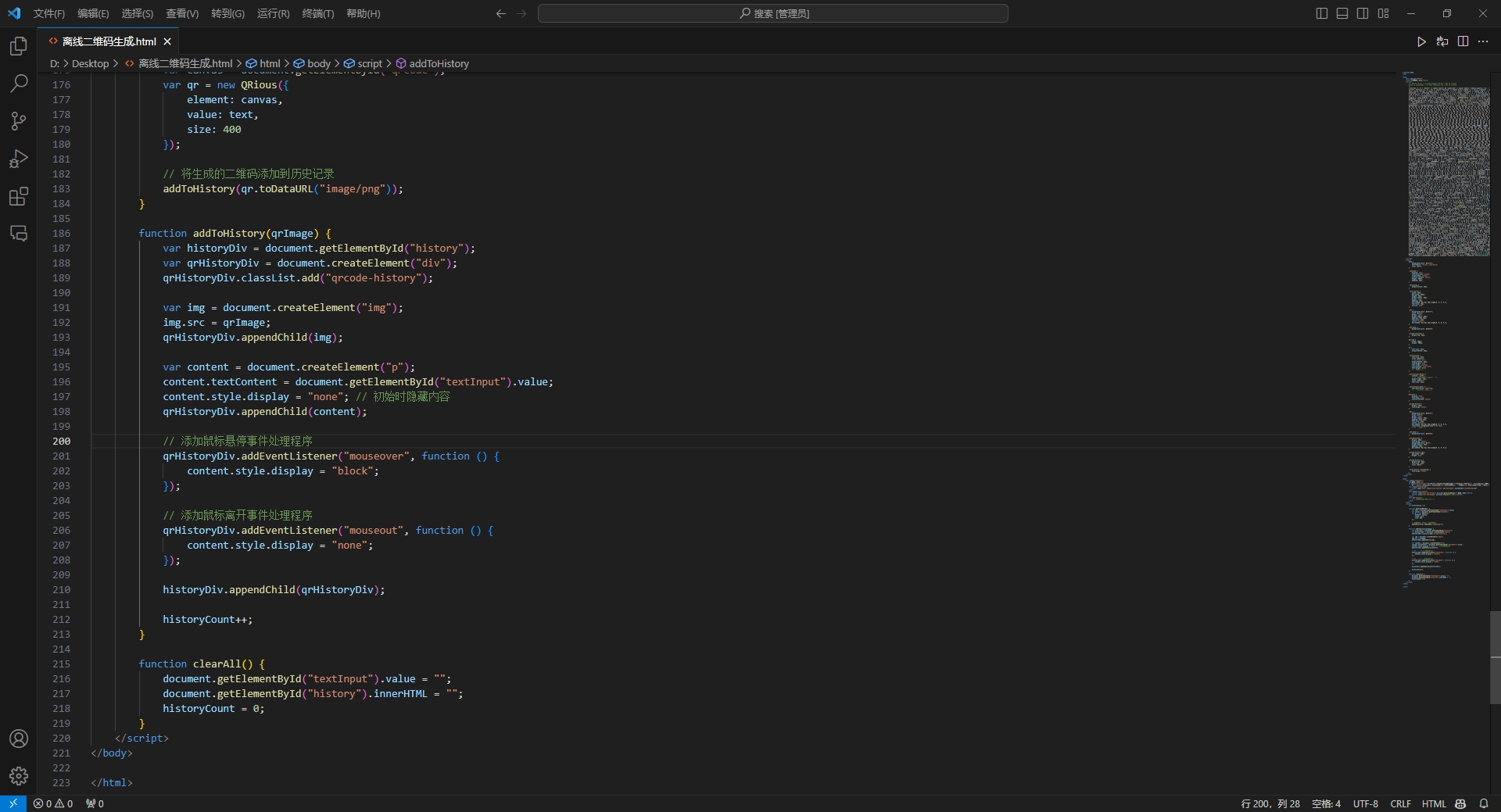Open the 编辑(E) menu
The height and width of the screenshot is (812, 1501).
click(x=93, y=13)
